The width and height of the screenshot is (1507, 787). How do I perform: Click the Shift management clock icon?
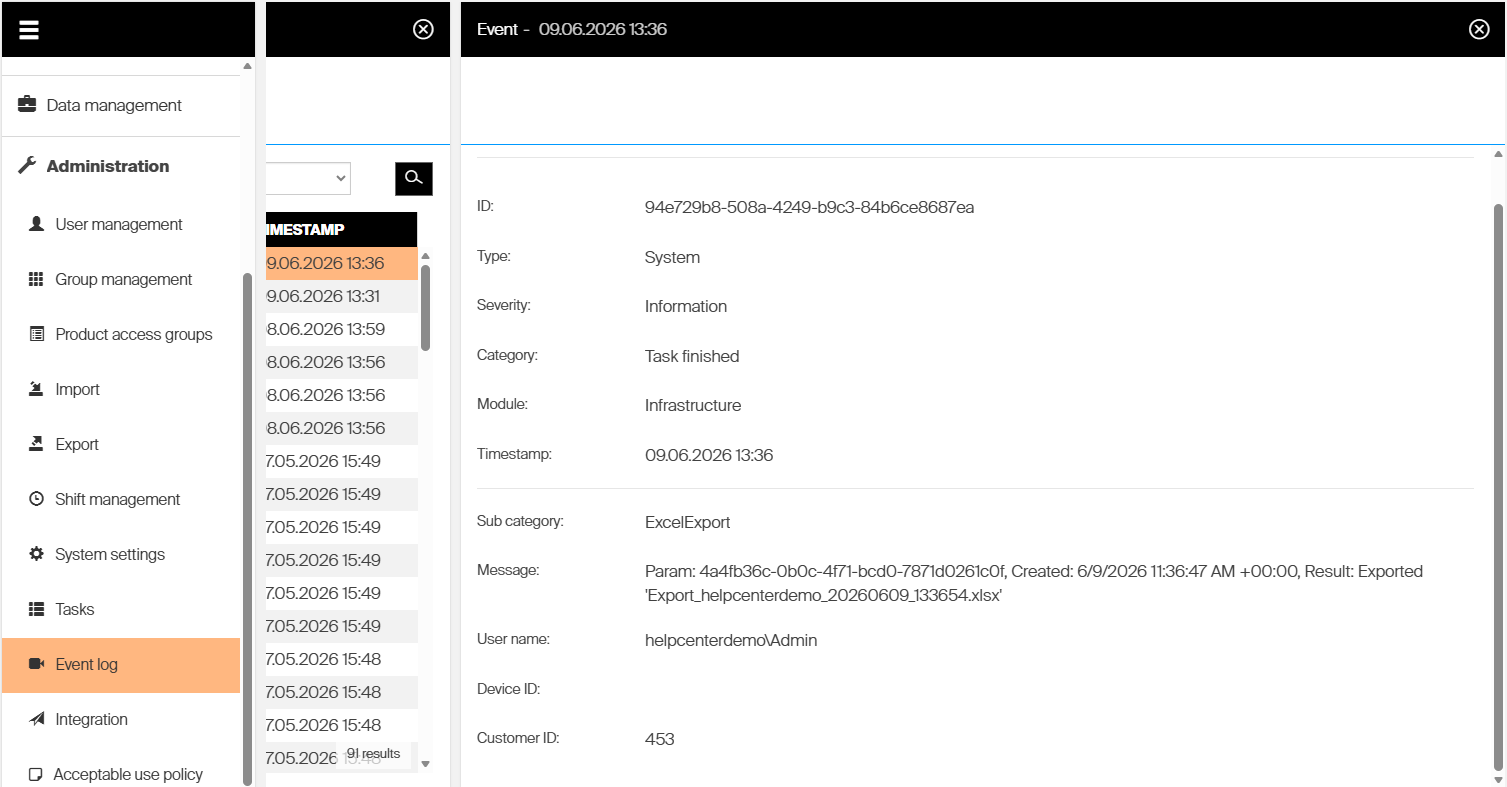tap(37, 499)
